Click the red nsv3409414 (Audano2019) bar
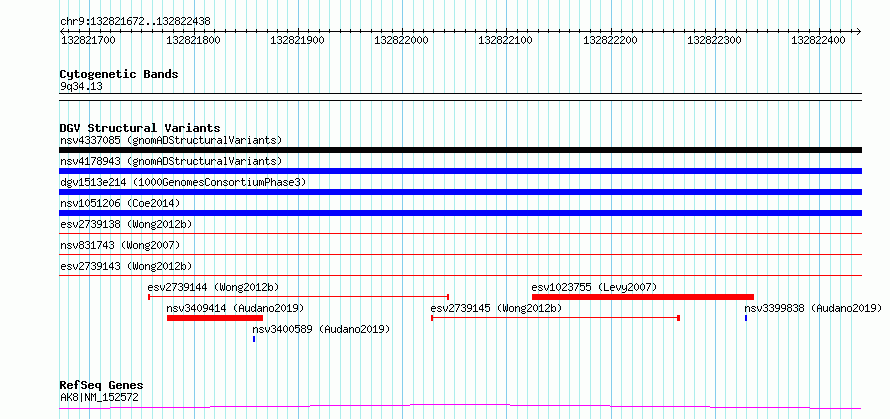 (215, 318)
